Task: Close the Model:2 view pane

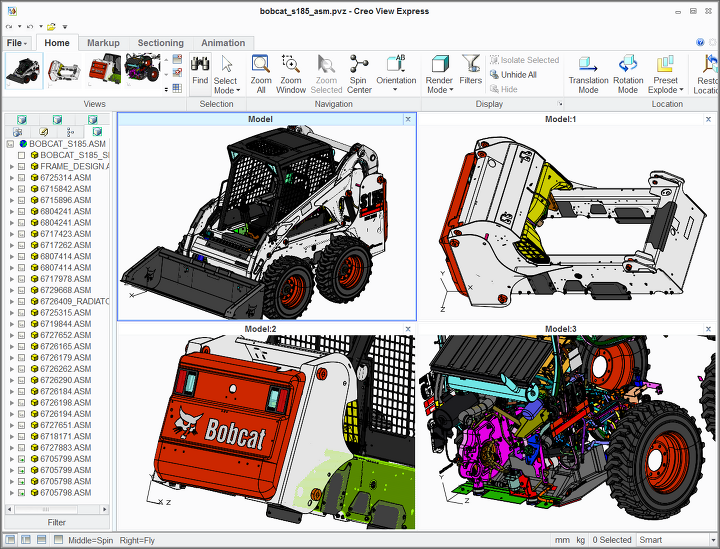Action: pyautogui.click(x=408, y=329)
